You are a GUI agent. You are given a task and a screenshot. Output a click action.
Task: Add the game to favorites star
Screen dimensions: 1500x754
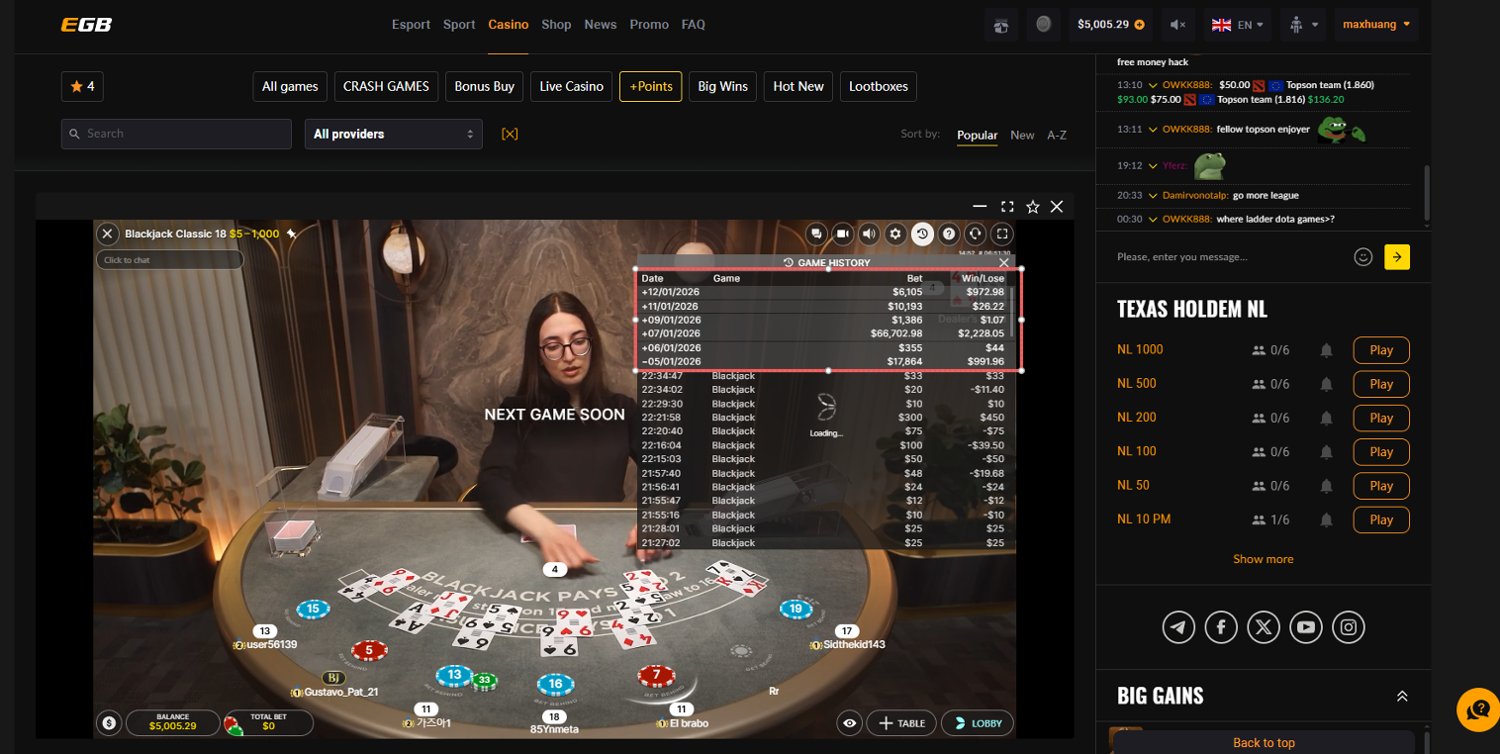1032,207
